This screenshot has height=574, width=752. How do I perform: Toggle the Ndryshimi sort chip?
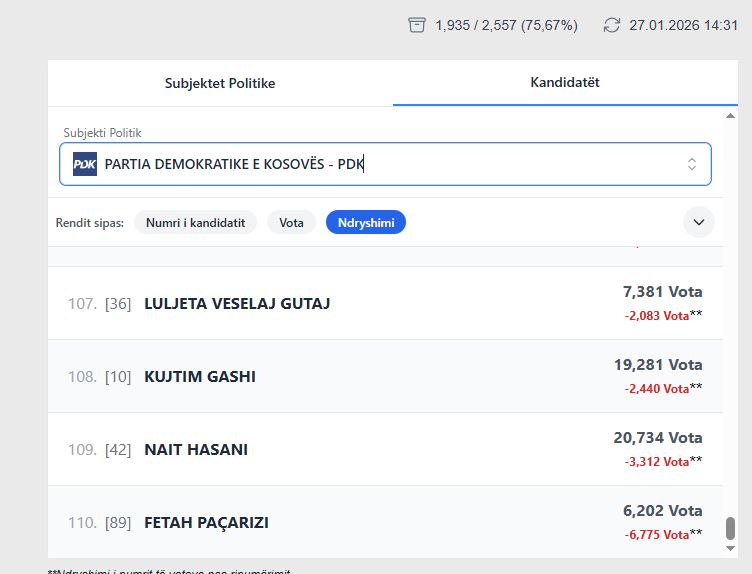point(365,222)
